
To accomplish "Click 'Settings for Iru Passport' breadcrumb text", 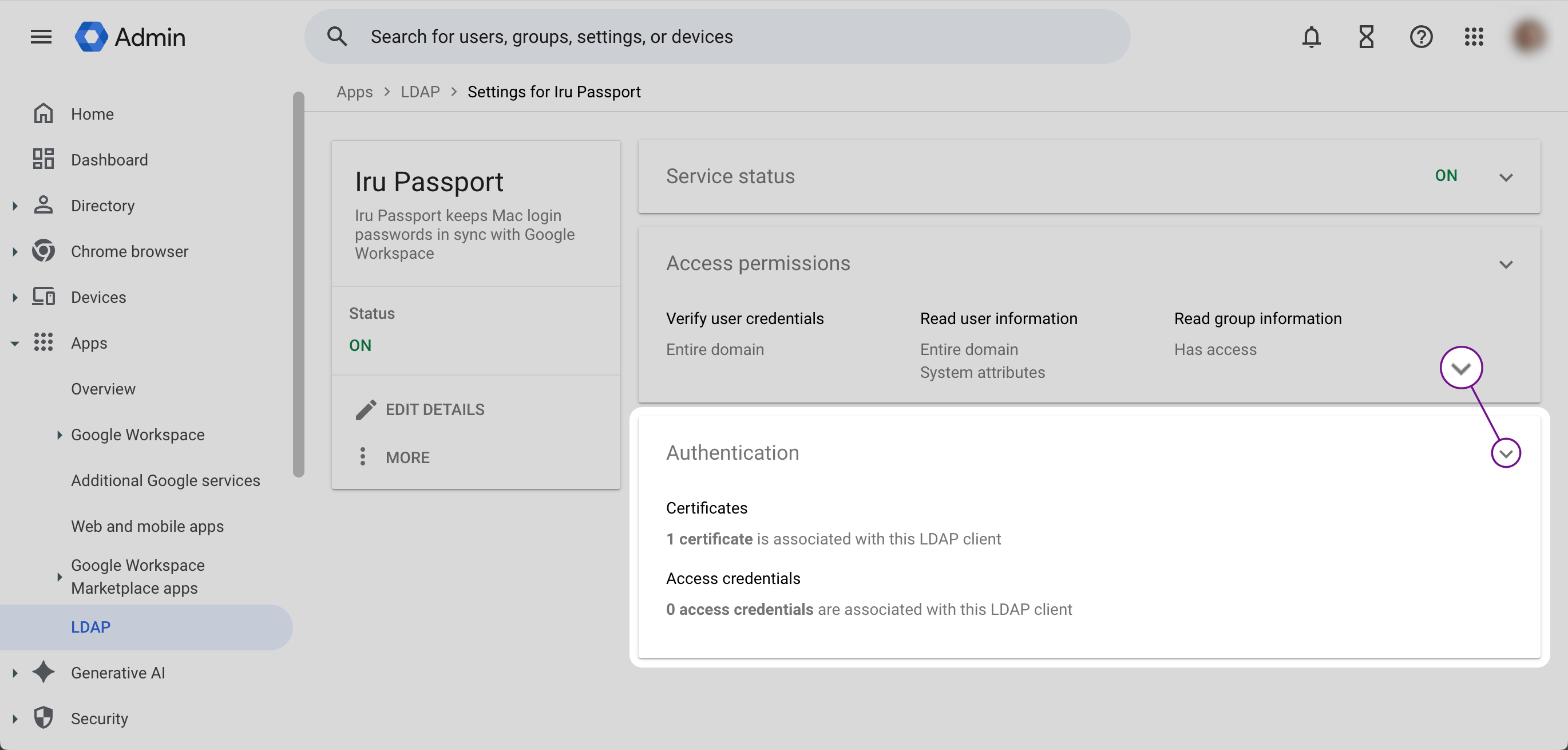I will [x=554, y=92].
